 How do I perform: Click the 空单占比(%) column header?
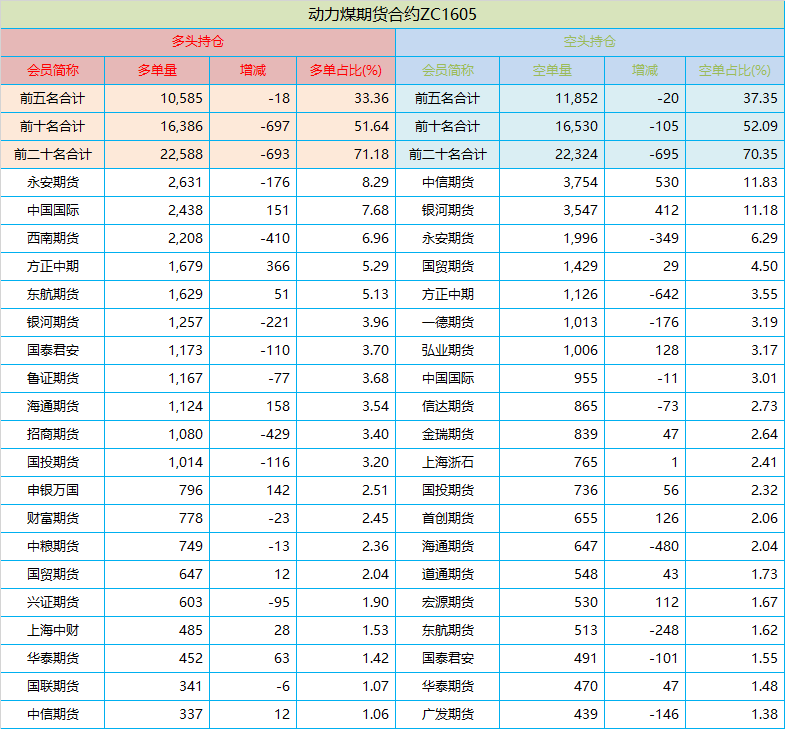(734, 71)
